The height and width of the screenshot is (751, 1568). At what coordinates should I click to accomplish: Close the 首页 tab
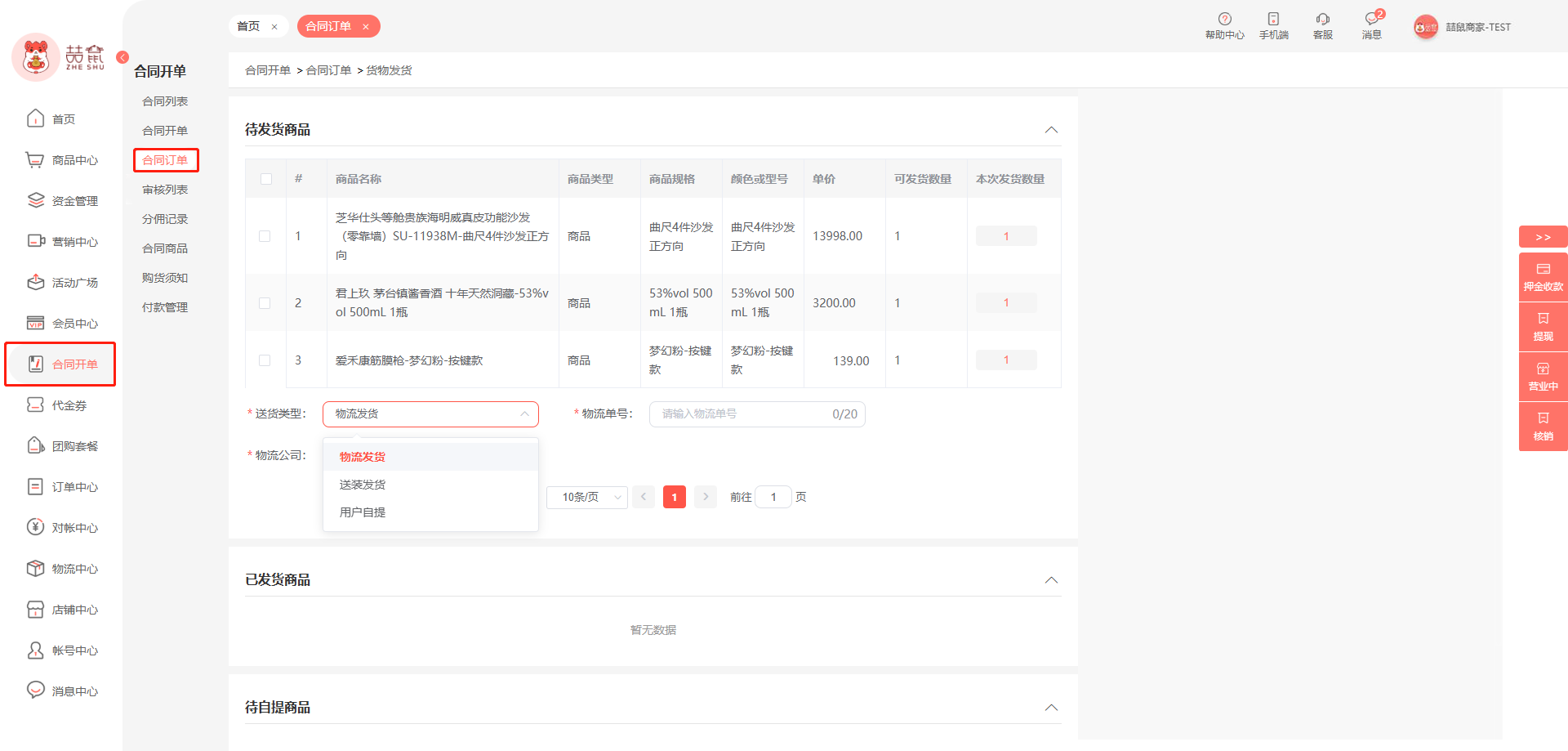(x=274, y=27)
